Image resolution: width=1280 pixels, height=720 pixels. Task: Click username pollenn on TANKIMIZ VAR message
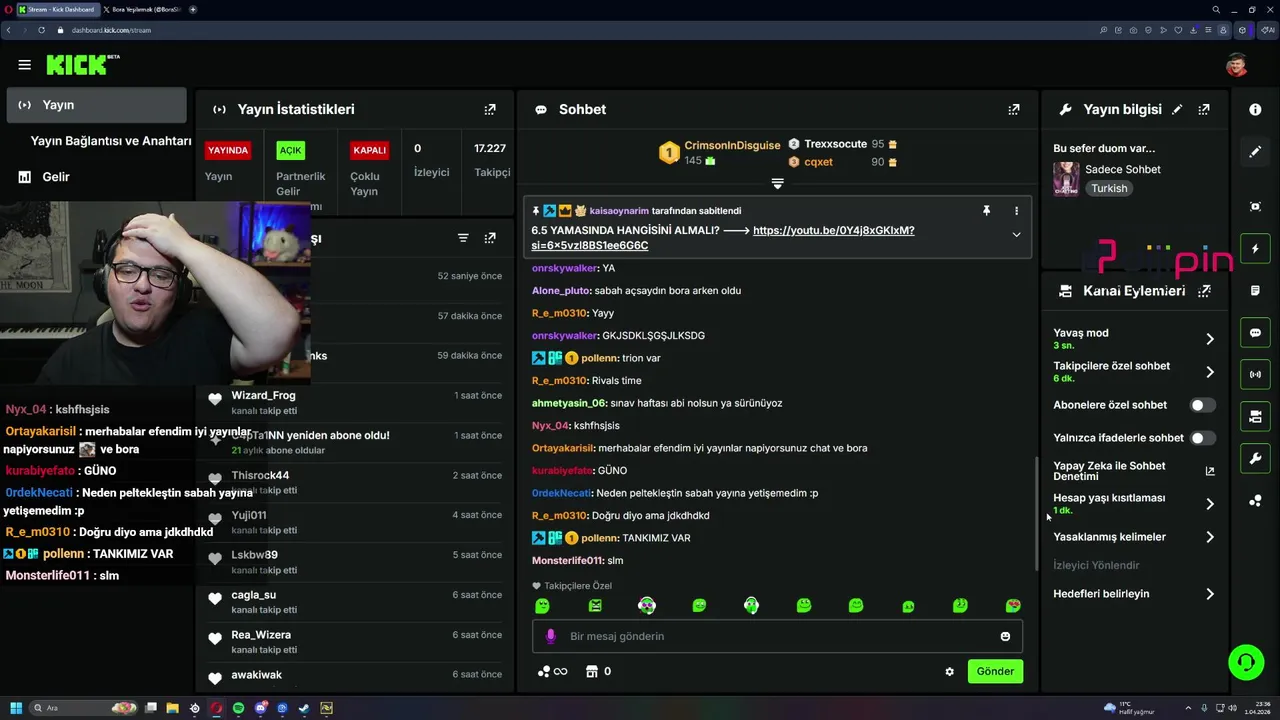[600, 538]
